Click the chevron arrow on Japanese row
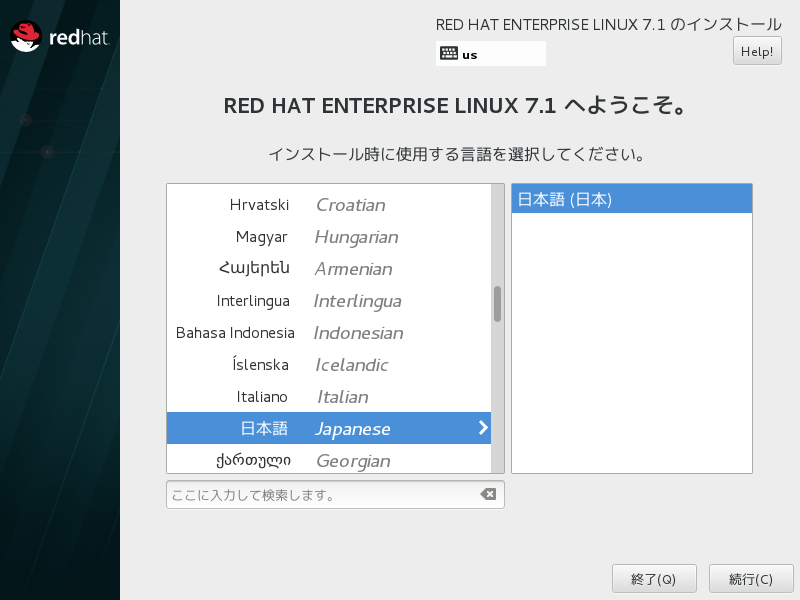800x600 pixels. coord(483,428)
